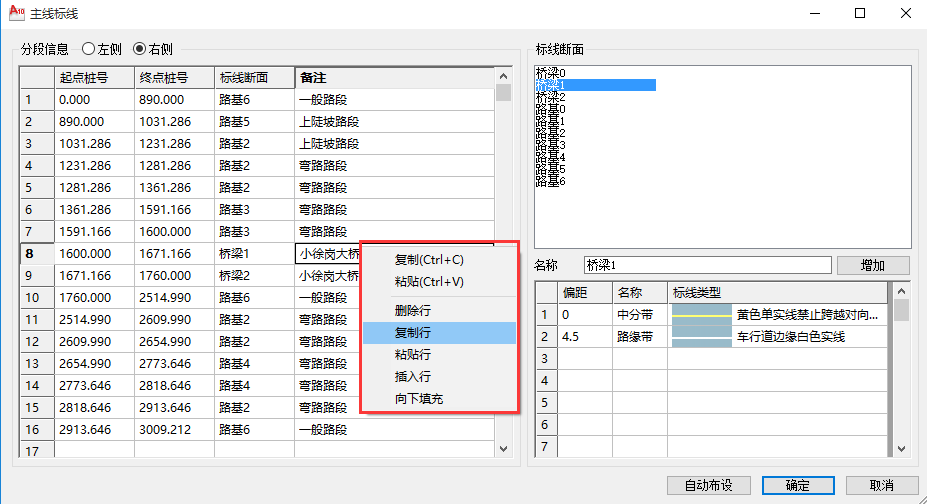927x504 pixels.
Task: Click the white line swatch for 路缘带
Action: 702,337
